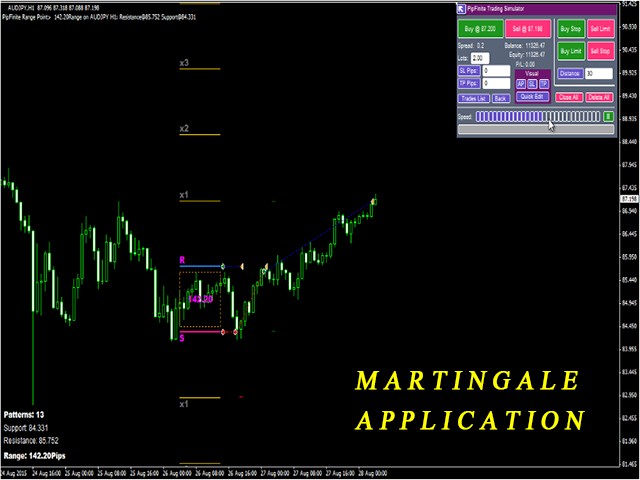Place a Sell Stop pending order
The height and width of the screenshot is (480, 640).
pos(600,51)
